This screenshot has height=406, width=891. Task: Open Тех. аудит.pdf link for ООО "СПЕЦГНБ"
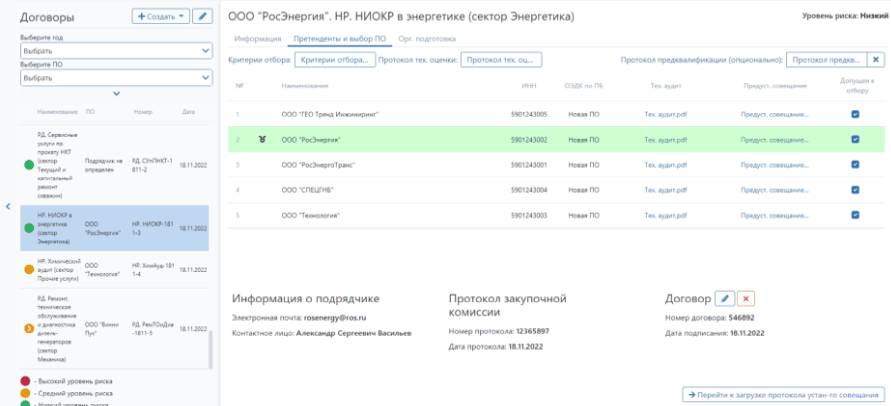pos(666,189)
